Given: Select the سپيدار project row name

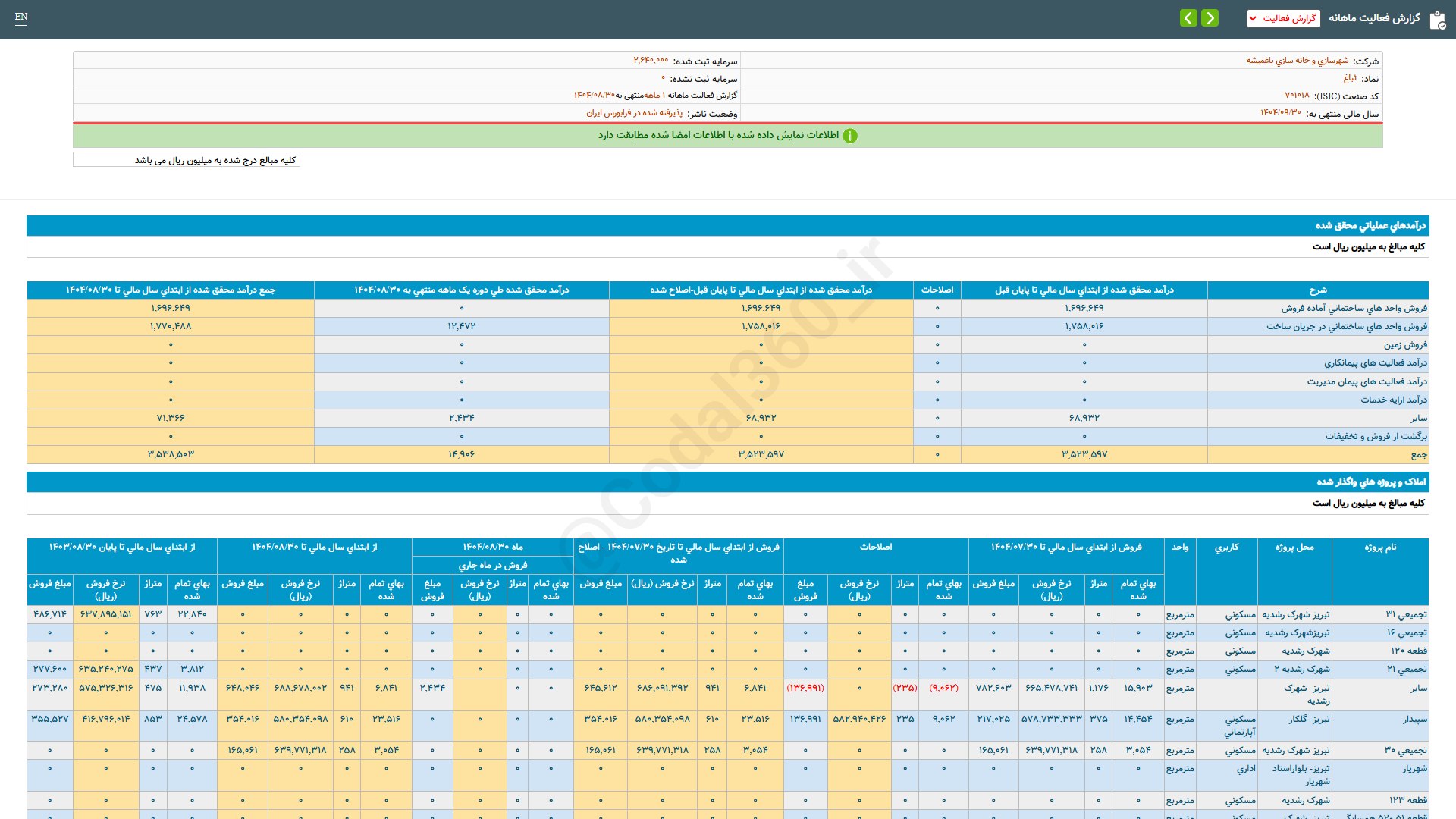Looking at the screenshot, I should click(1415, 718).
